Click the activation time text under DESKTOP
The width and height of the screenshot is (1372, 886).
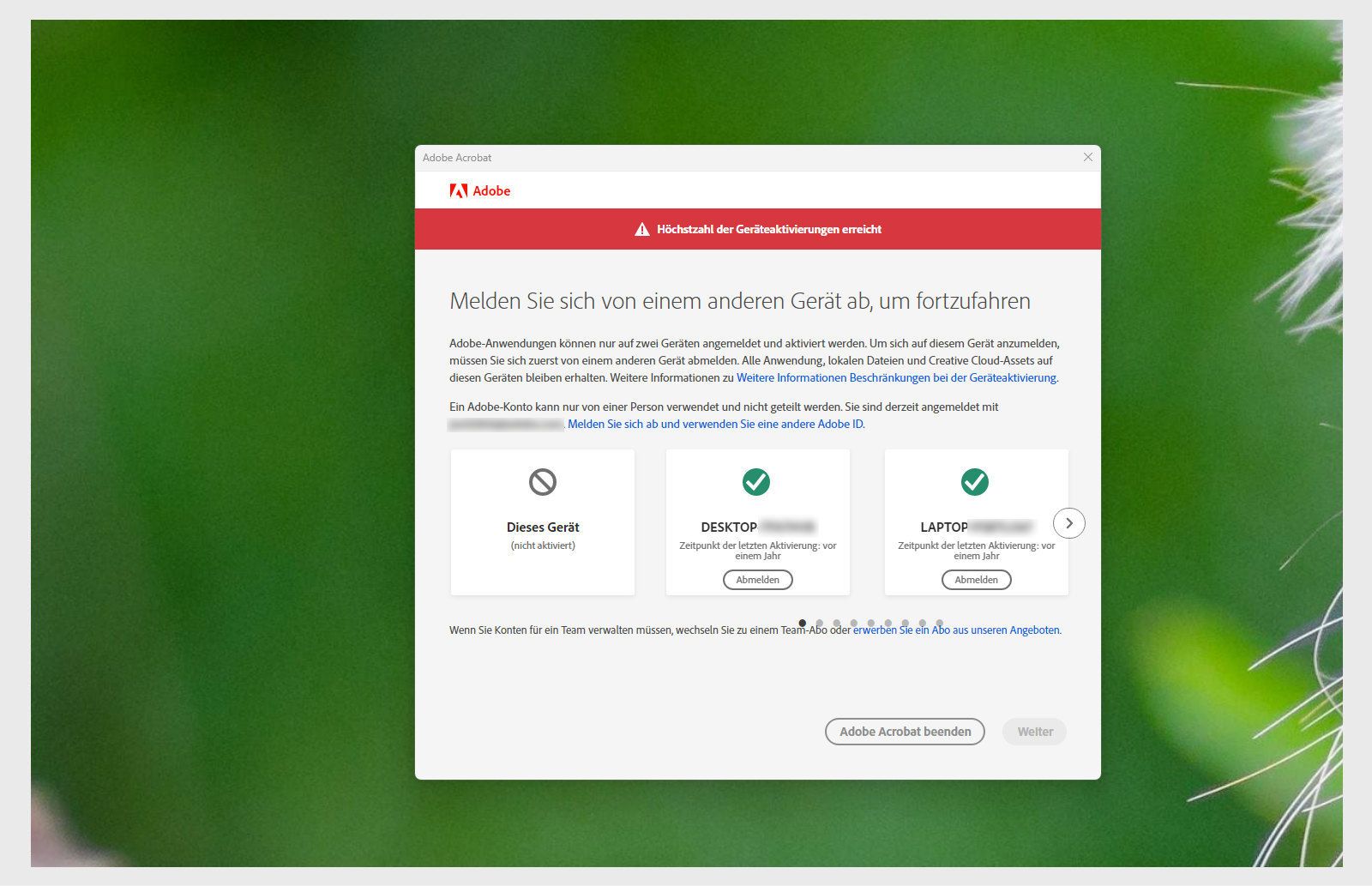click(x=758, y=551)
